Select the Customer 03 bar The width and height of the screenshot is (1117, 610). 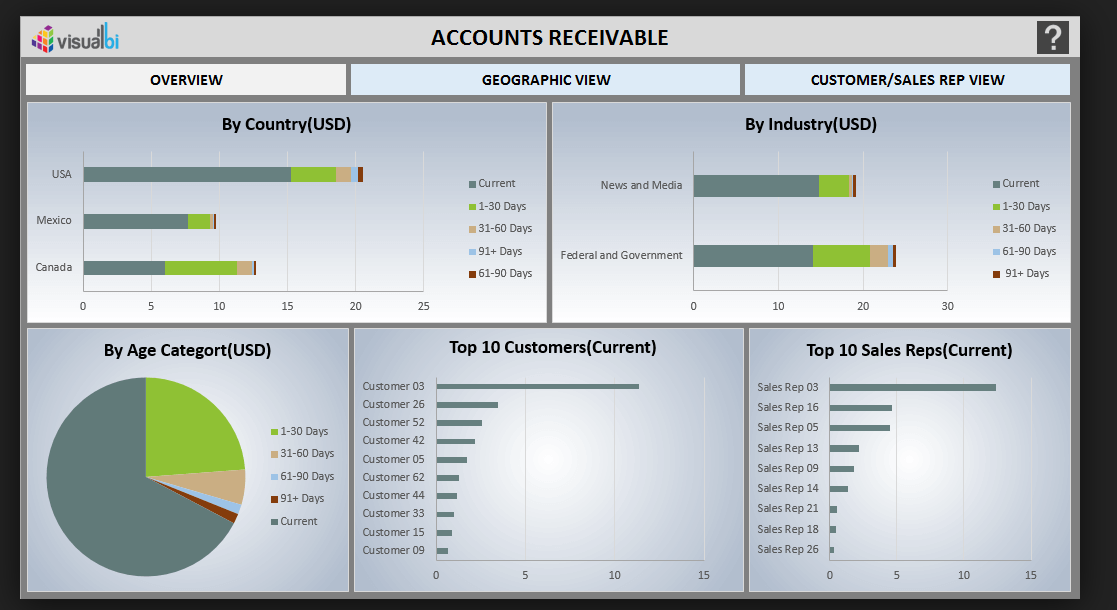coord(538,386)
